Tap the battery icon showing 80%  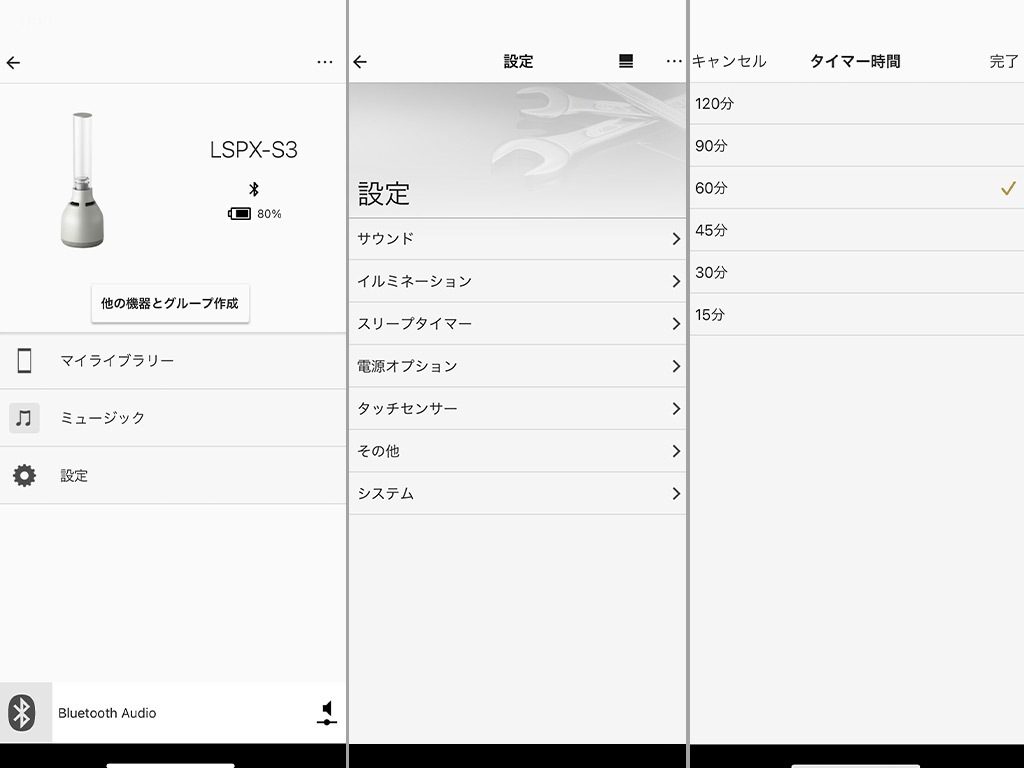pos(239,214)
